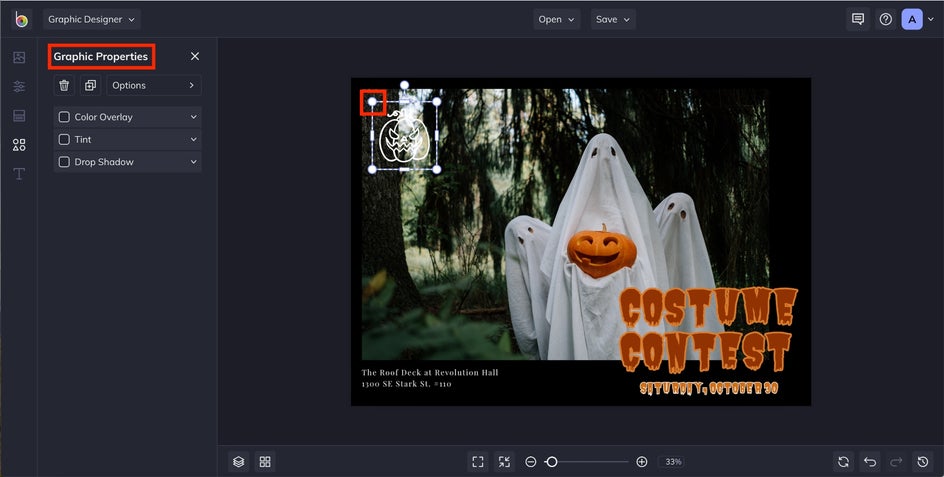
Task: Click the BeFunky logo icon
Action: coord(21,19)
